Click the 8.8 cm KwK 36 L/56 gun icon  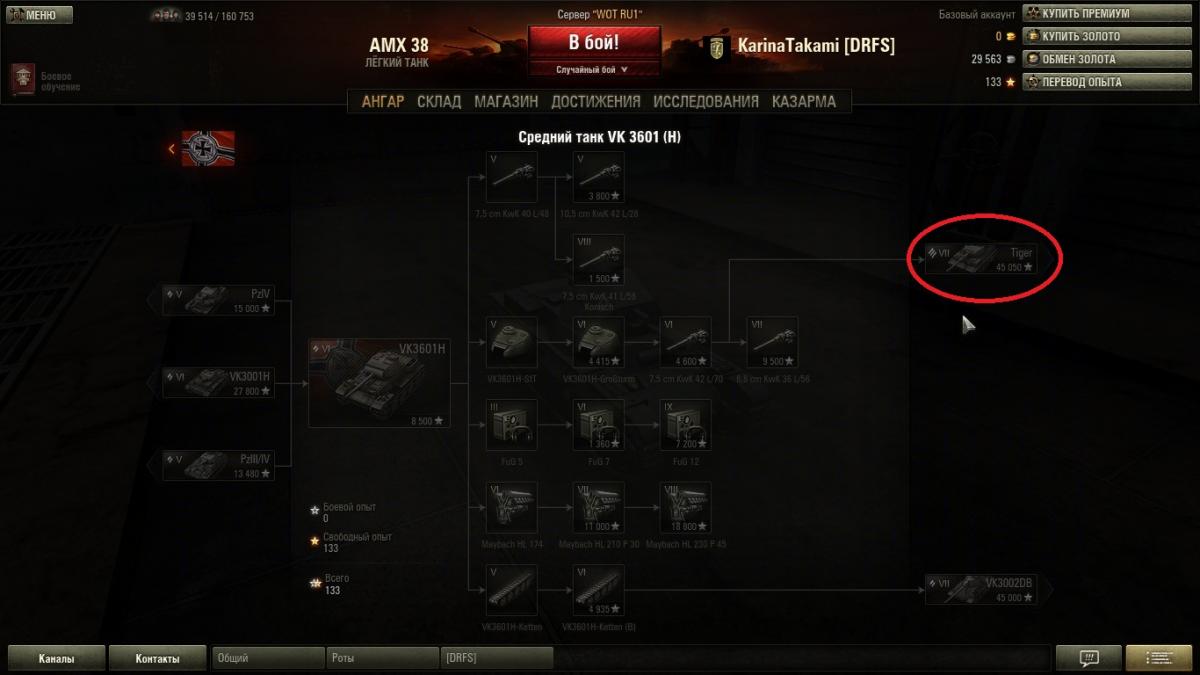[772, 343]
